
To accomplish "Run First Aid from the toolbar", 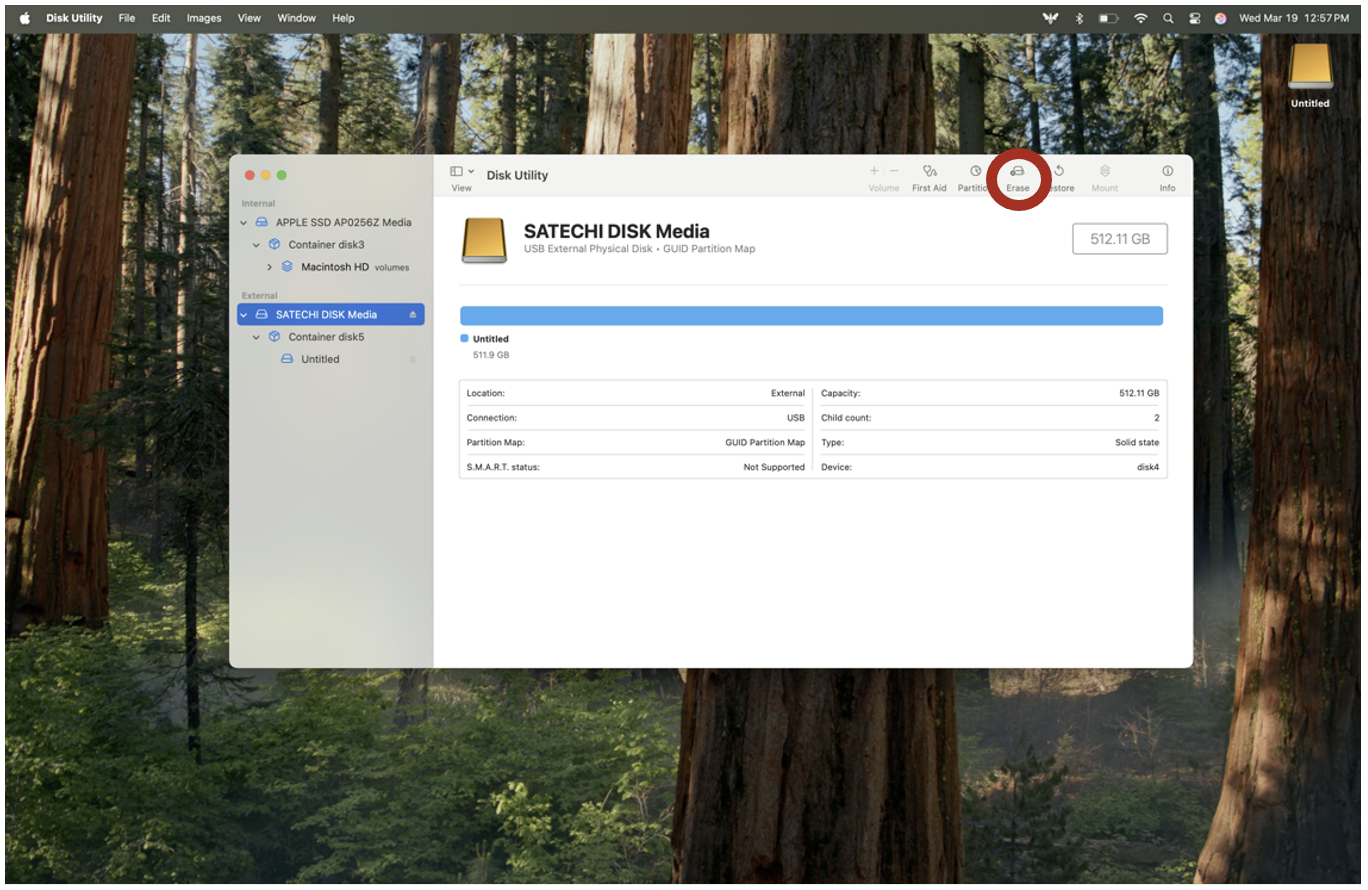I will [929, 172].
